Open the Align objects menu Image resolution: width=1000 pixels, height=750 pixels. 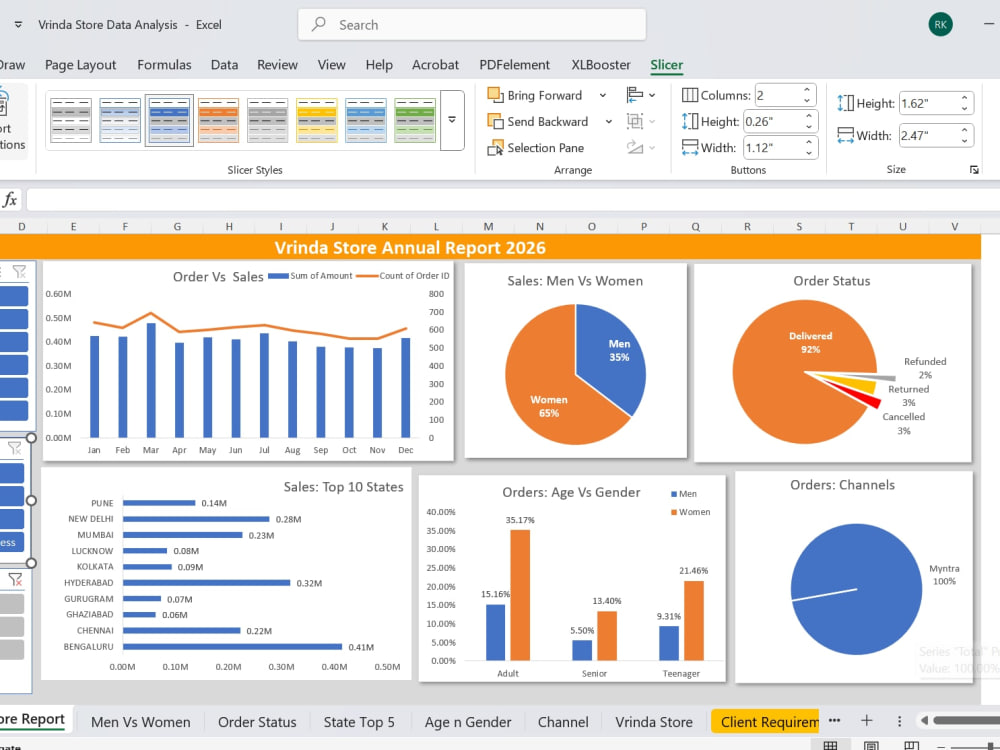coord(640,95)
